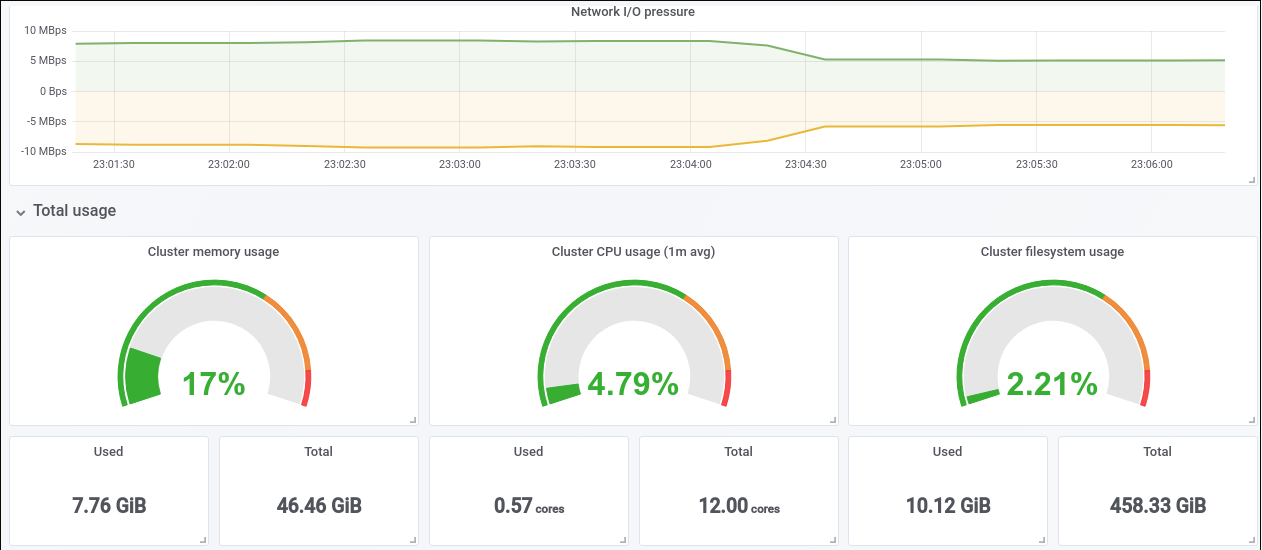
Task: Click resize handle on 46.46 GiB Total panel
Action: point(412,540)
